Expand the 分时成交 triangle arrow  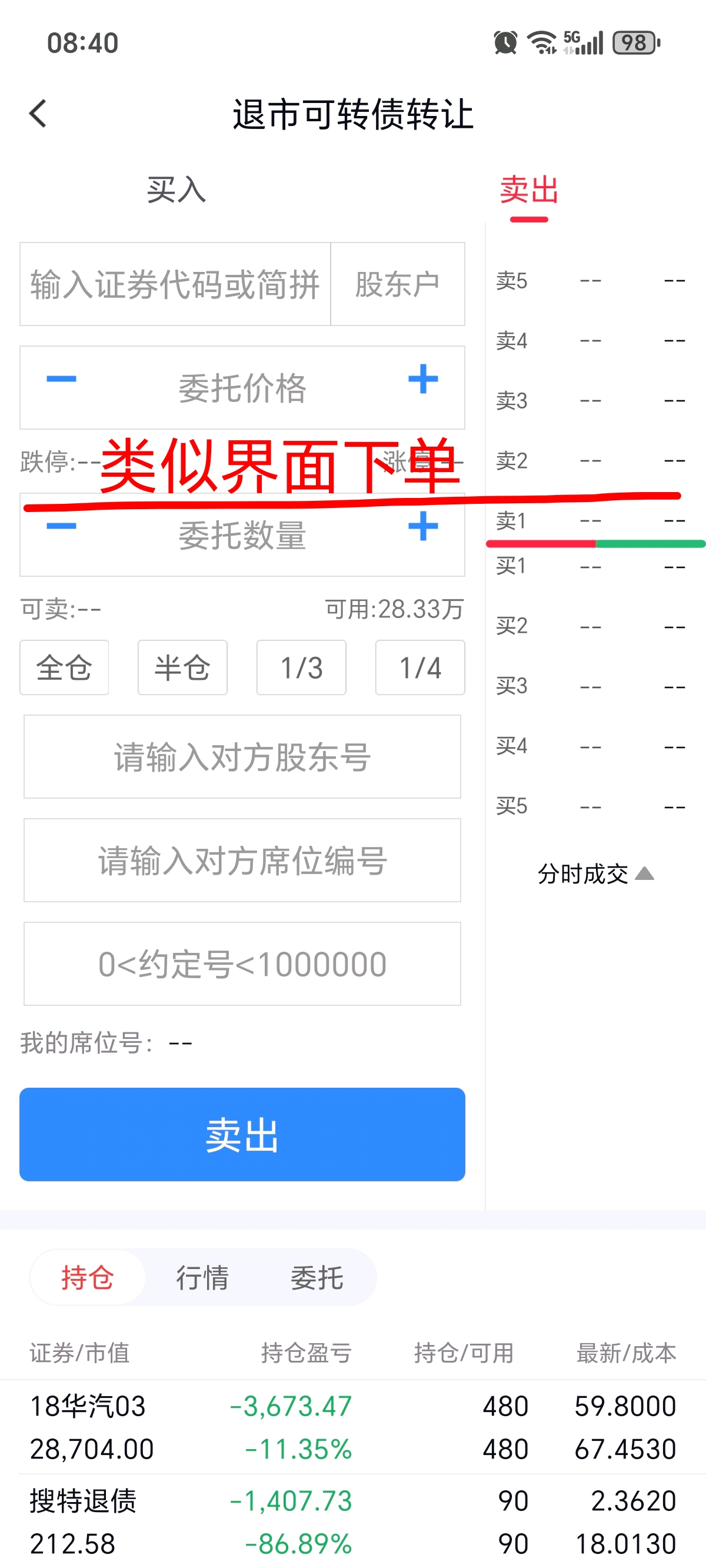(645, 874)
